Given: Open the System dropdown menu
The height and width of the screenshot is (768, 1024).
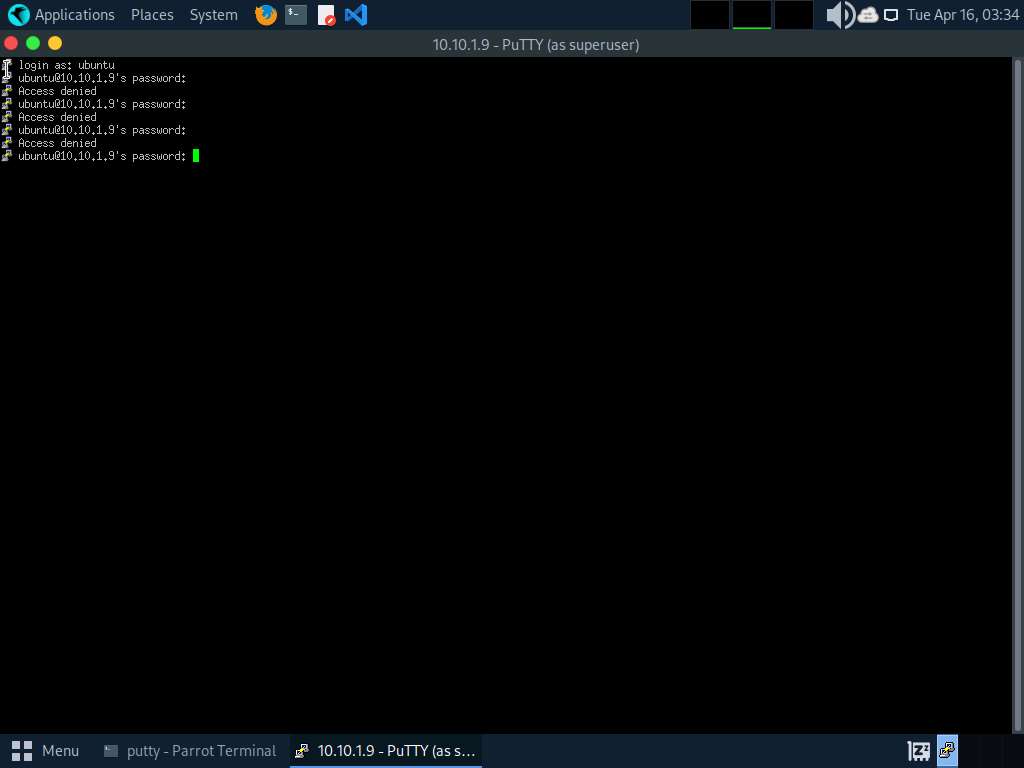Looking at the screenshot, I should coord(213,14).
